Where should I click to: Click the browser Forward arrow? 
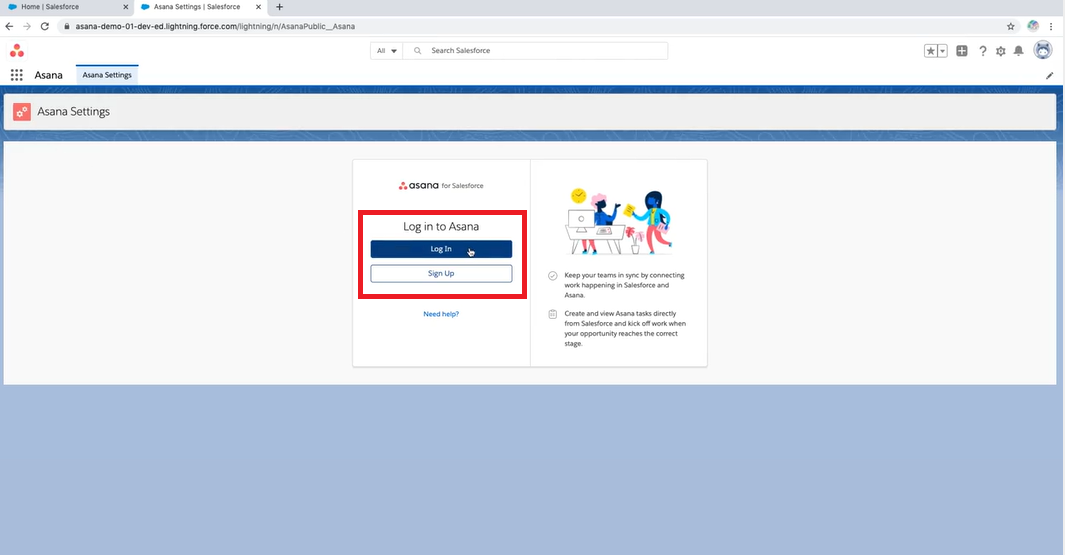click(x=26, y=26)
